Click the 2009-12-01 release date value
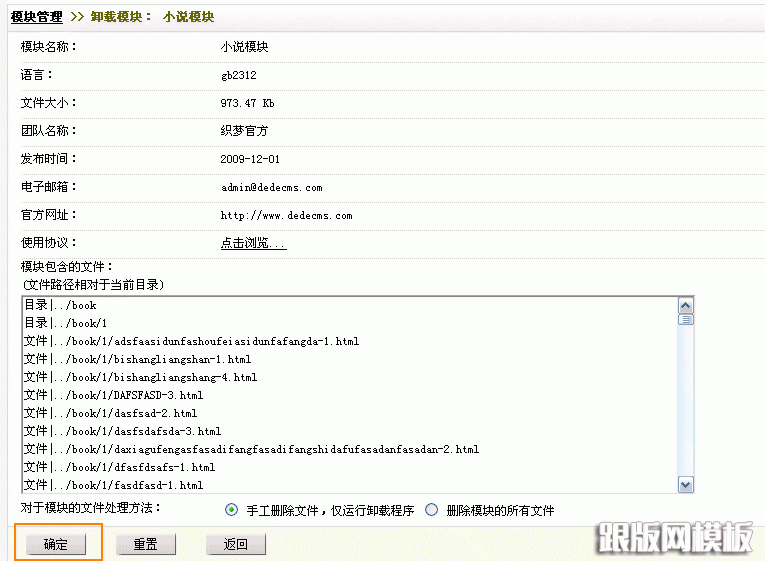Image resolution: width=765 pixels, height=561 pixels. [250, 160]
